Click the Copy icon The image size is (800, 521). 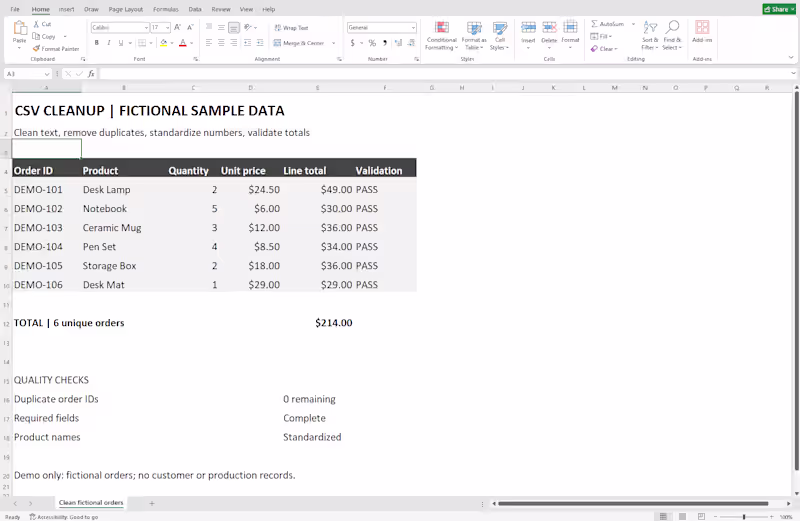coord(36,36)
